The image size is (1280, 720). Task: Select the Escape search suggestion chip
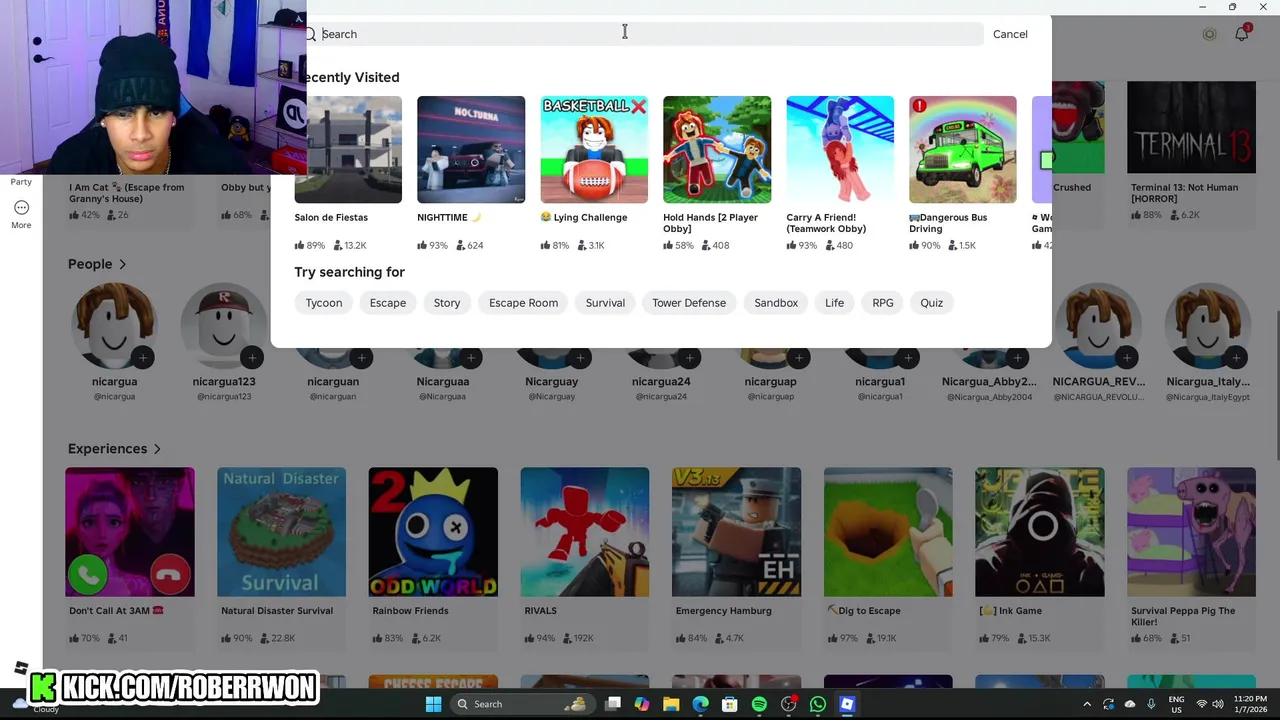click(x=388, y=303)
